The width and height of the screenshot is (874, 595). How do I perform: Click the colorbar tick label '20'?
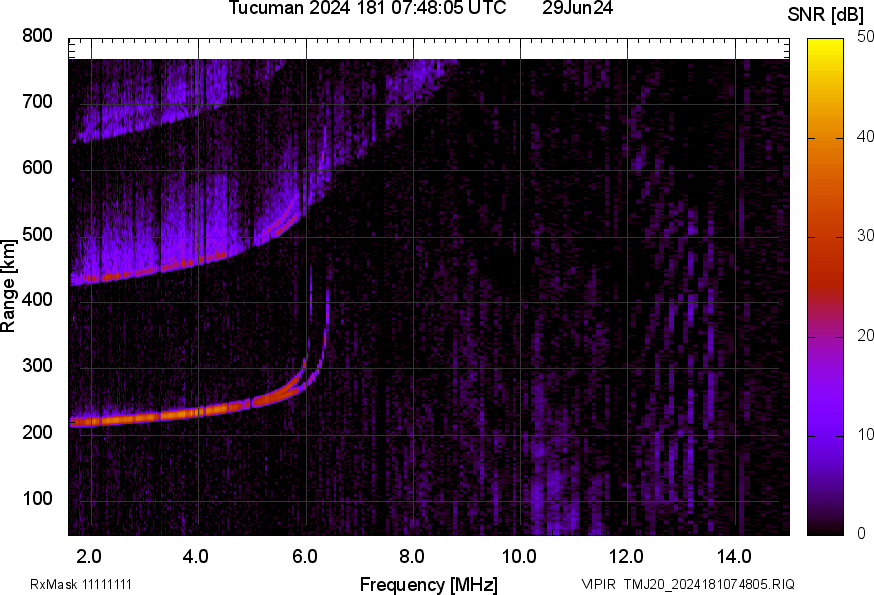coord(865,335)
